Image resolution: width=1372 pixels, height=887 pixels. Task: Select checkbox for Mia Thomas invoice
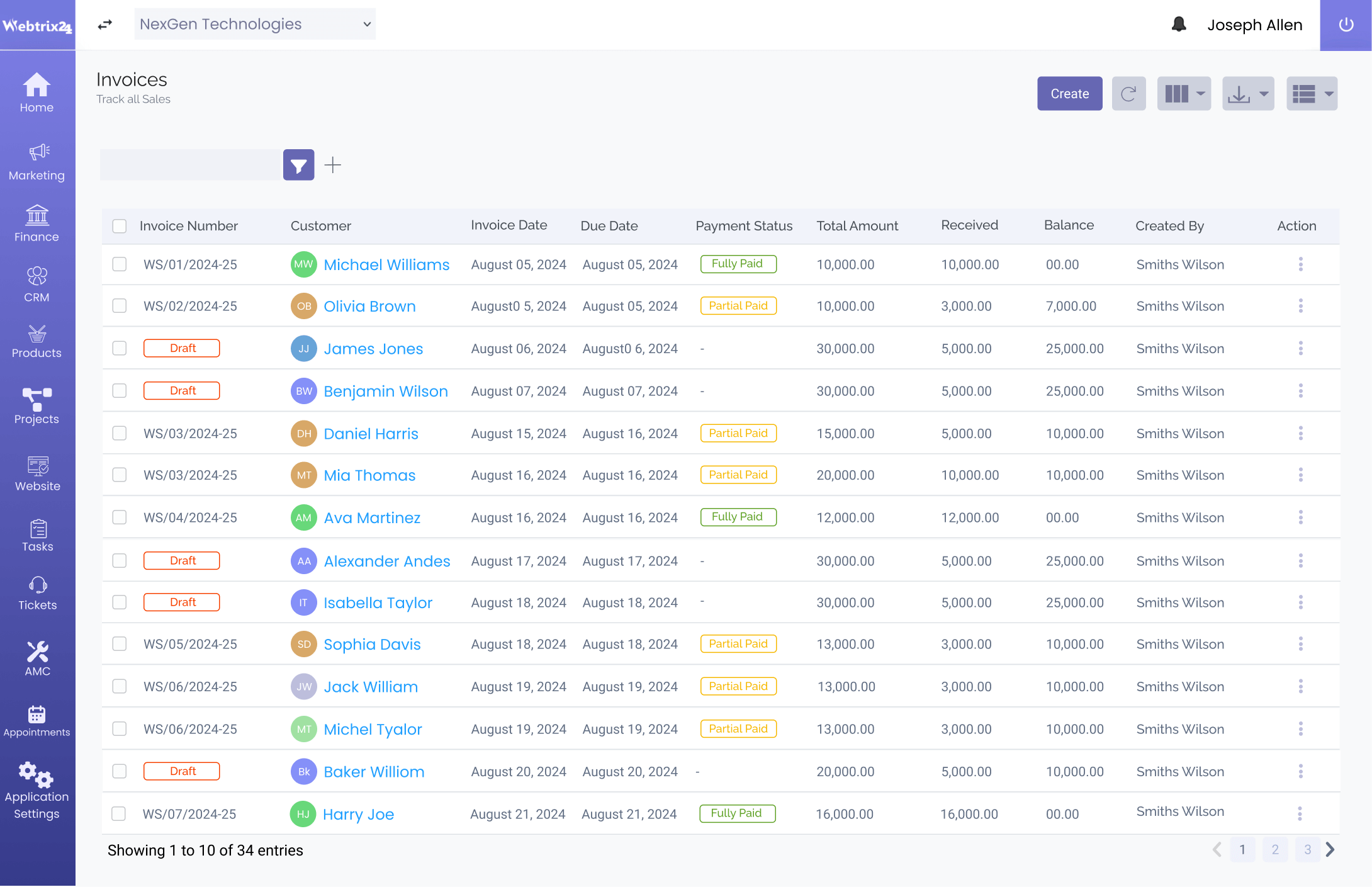120,475
